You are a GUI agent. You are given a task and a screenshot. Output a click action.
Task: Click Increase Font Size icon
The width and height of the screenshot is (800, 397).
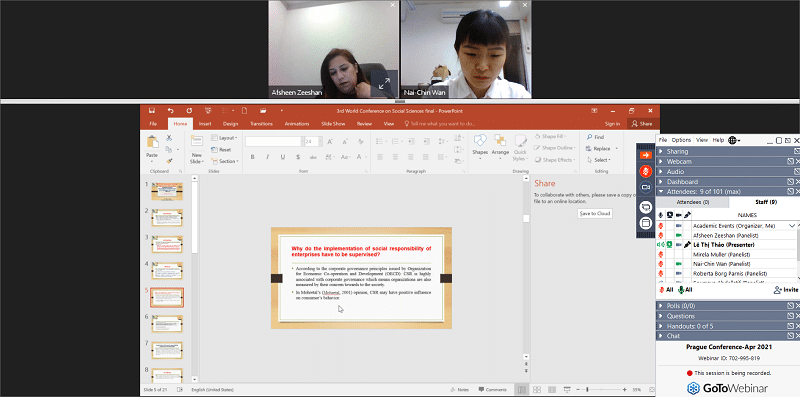[330, 142]
